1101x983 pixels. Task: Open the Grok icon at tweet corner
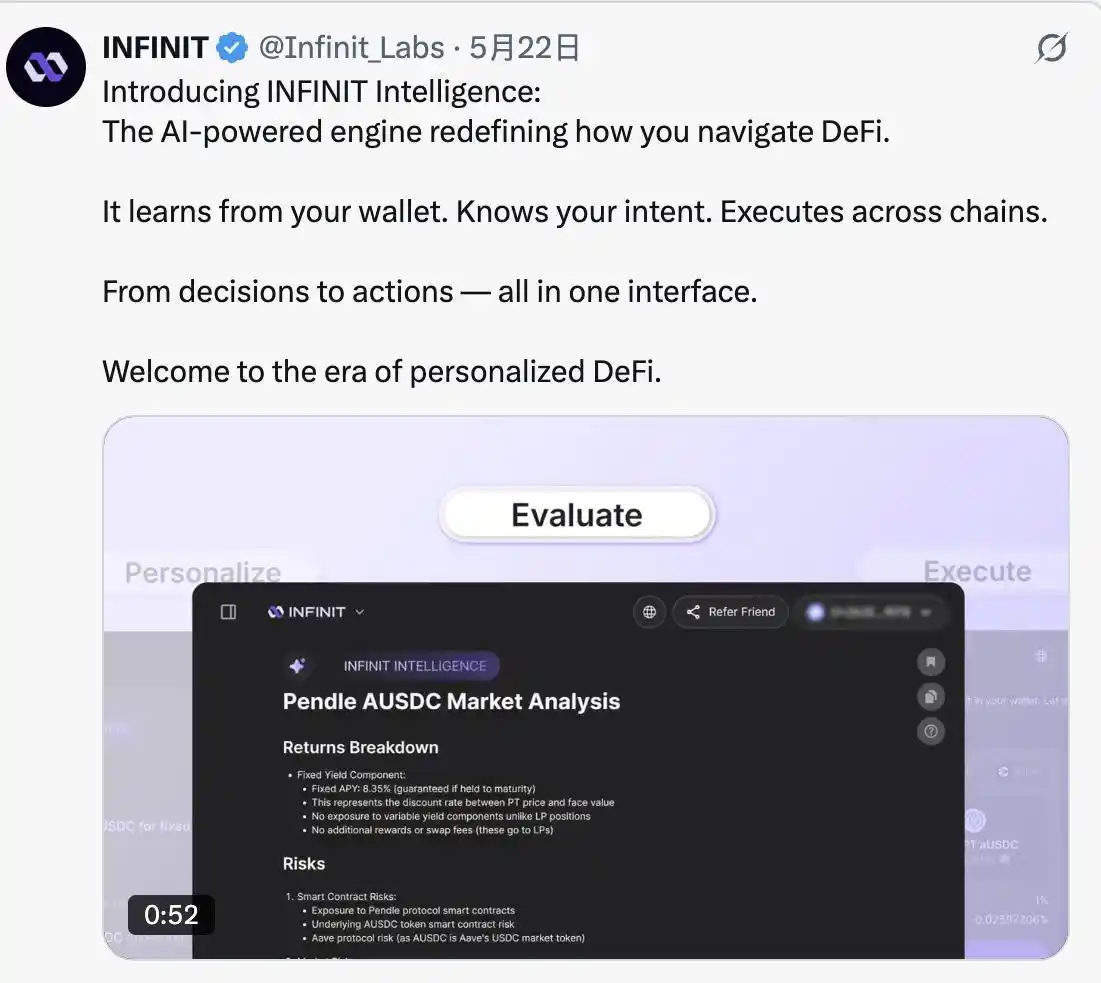[1051, 48]
